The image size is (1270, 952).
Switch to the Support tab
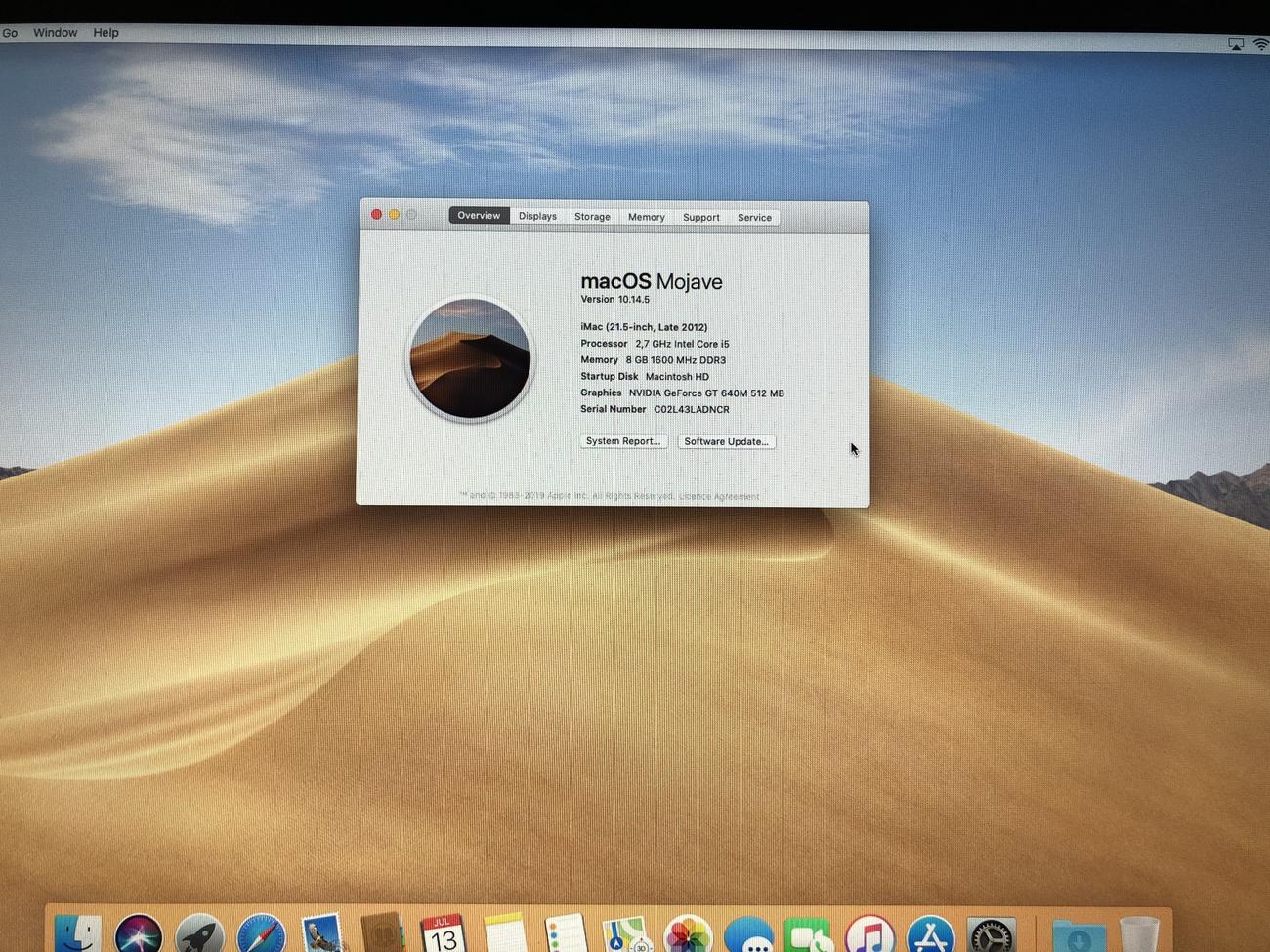700,217
